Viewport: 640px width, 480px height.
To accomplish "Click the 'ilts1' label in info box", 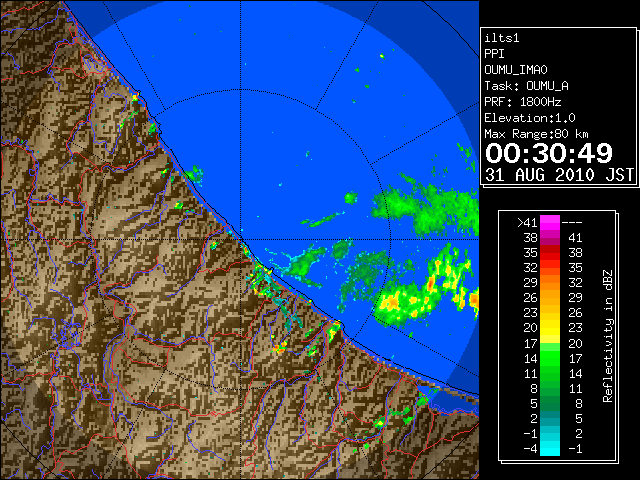I will (x=502, y=38).
